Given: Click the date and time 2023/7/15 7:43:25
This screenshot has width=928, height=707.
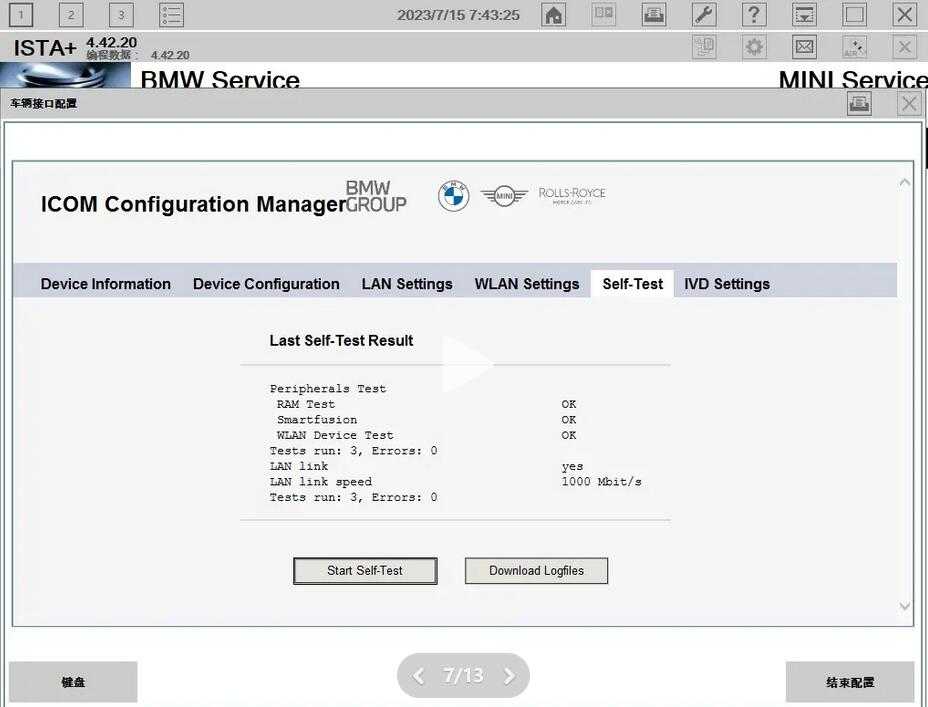Looking at the screenshot, I should 459,15.
